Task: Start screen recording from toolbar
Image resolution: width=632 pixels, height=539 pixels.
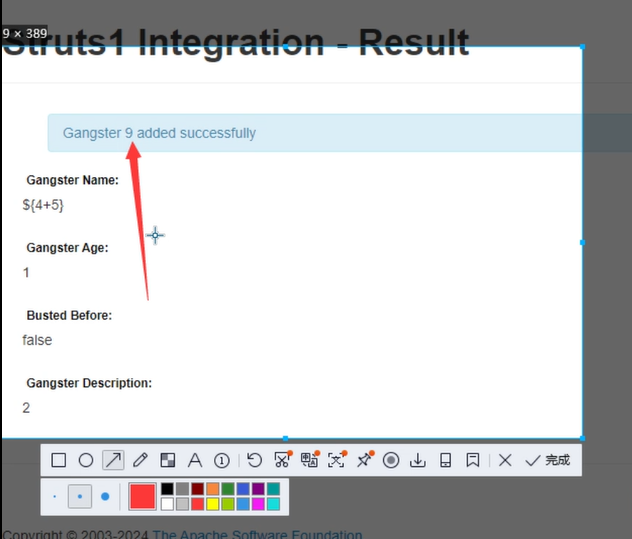Action: 391,460
